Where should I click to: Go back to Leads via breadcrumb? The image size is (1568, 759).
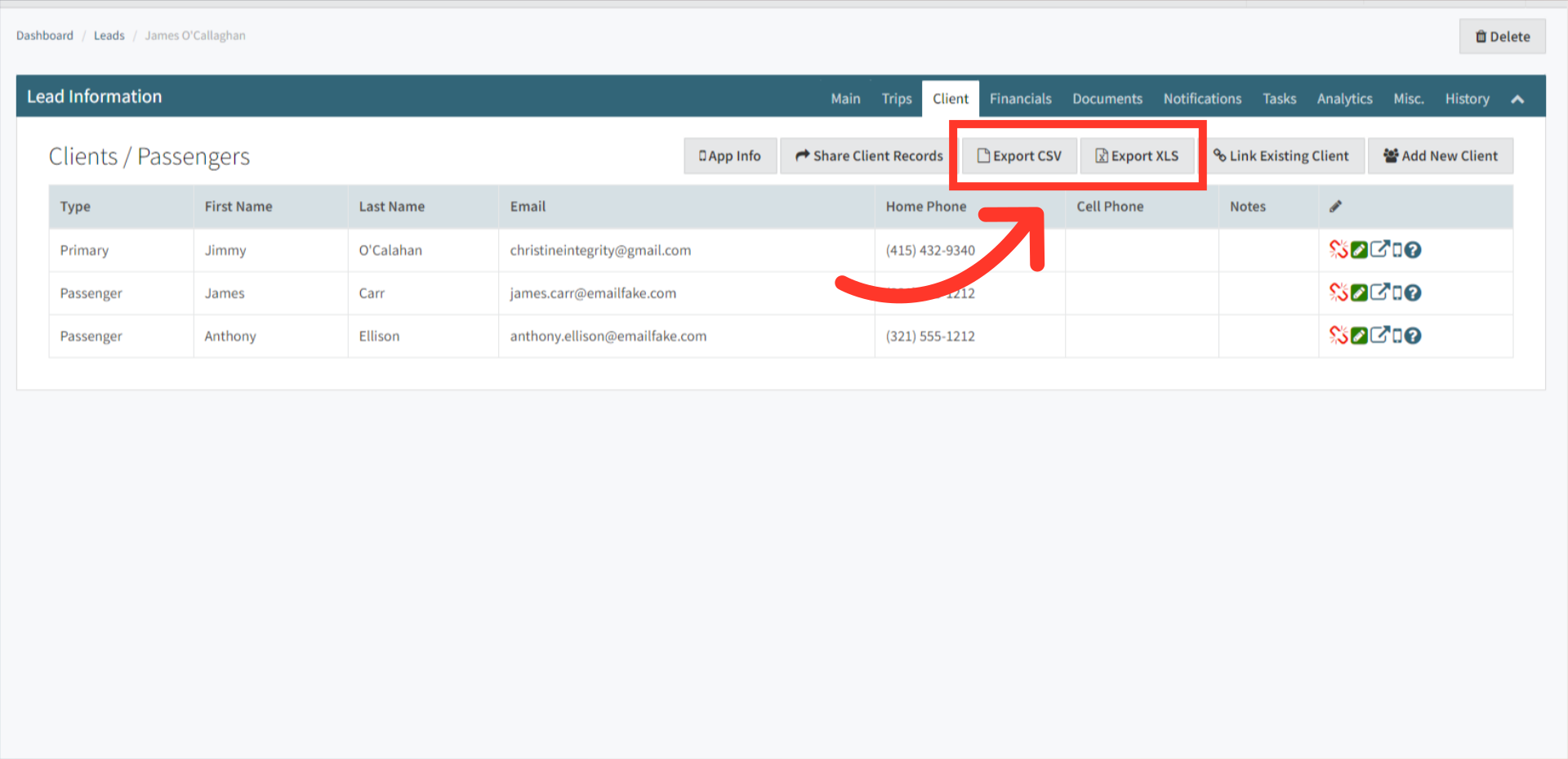(x=109, y=35)
